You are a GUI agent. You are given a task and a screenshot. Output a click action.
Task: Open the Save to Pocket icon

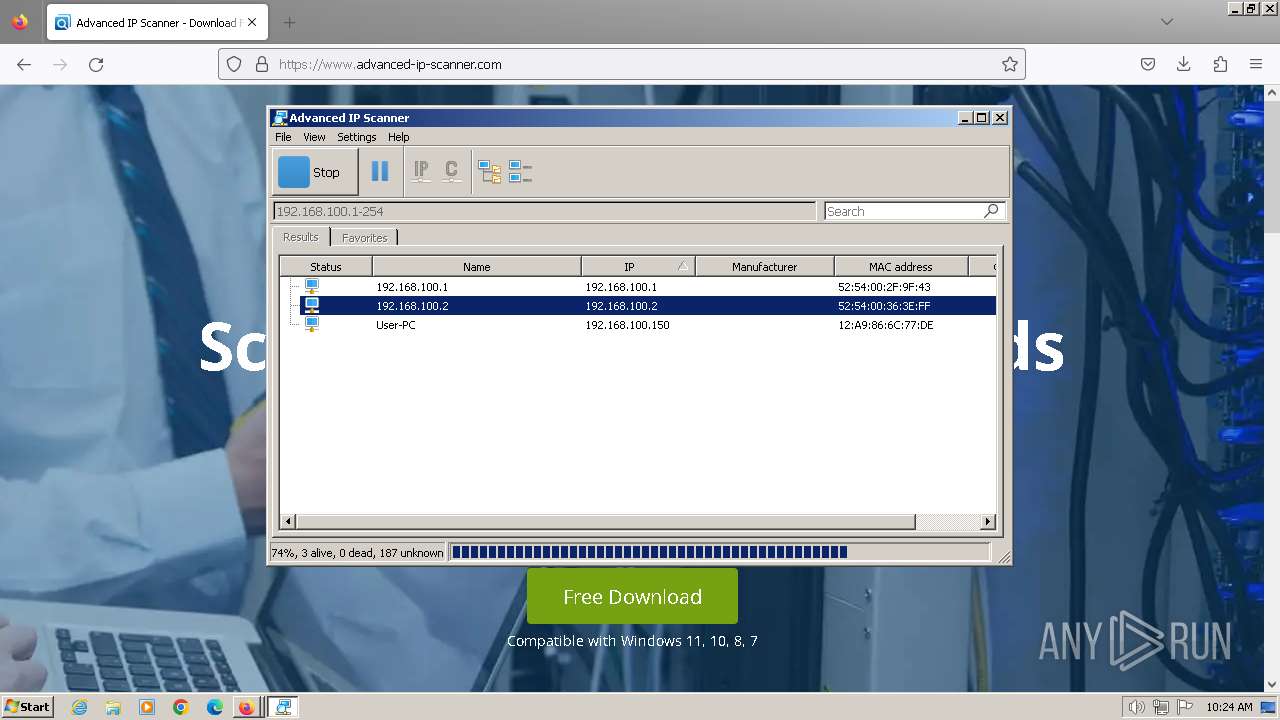(x=1148, y=64)
